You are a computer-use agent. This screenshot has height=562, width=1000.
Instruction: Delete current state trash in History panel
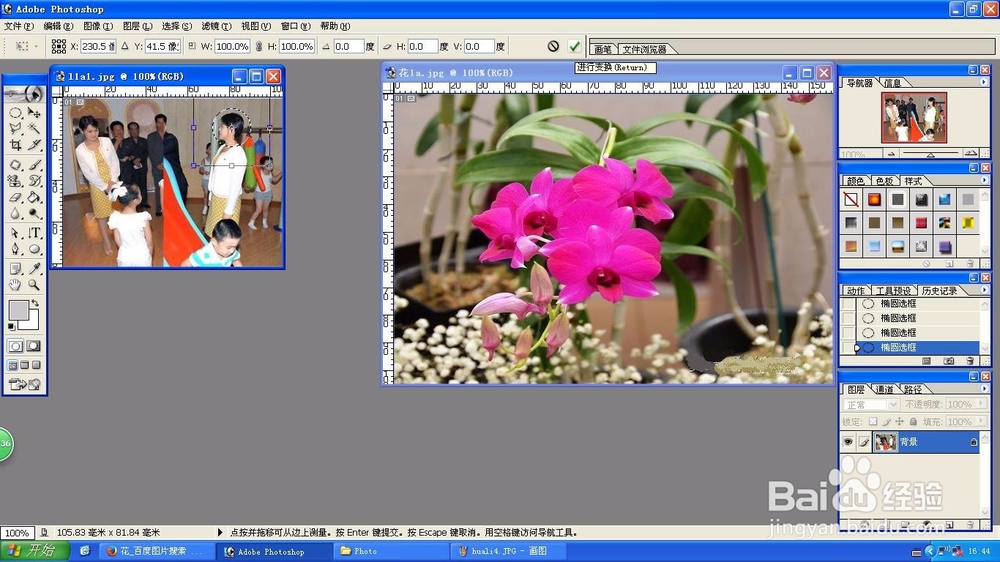(970, 361)
